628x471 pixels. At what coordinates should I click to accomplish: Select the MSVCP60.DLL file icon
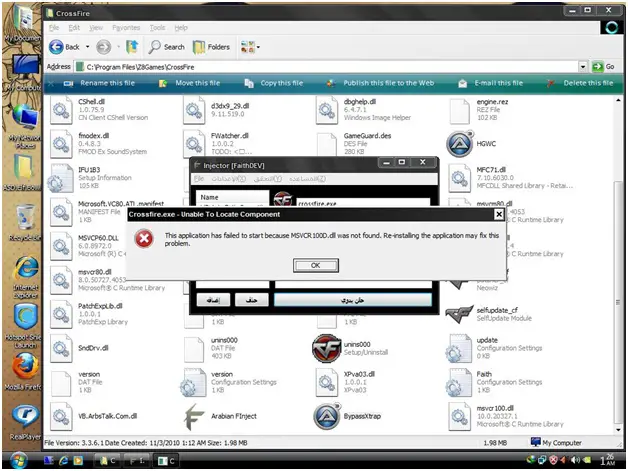pos(61,246)
